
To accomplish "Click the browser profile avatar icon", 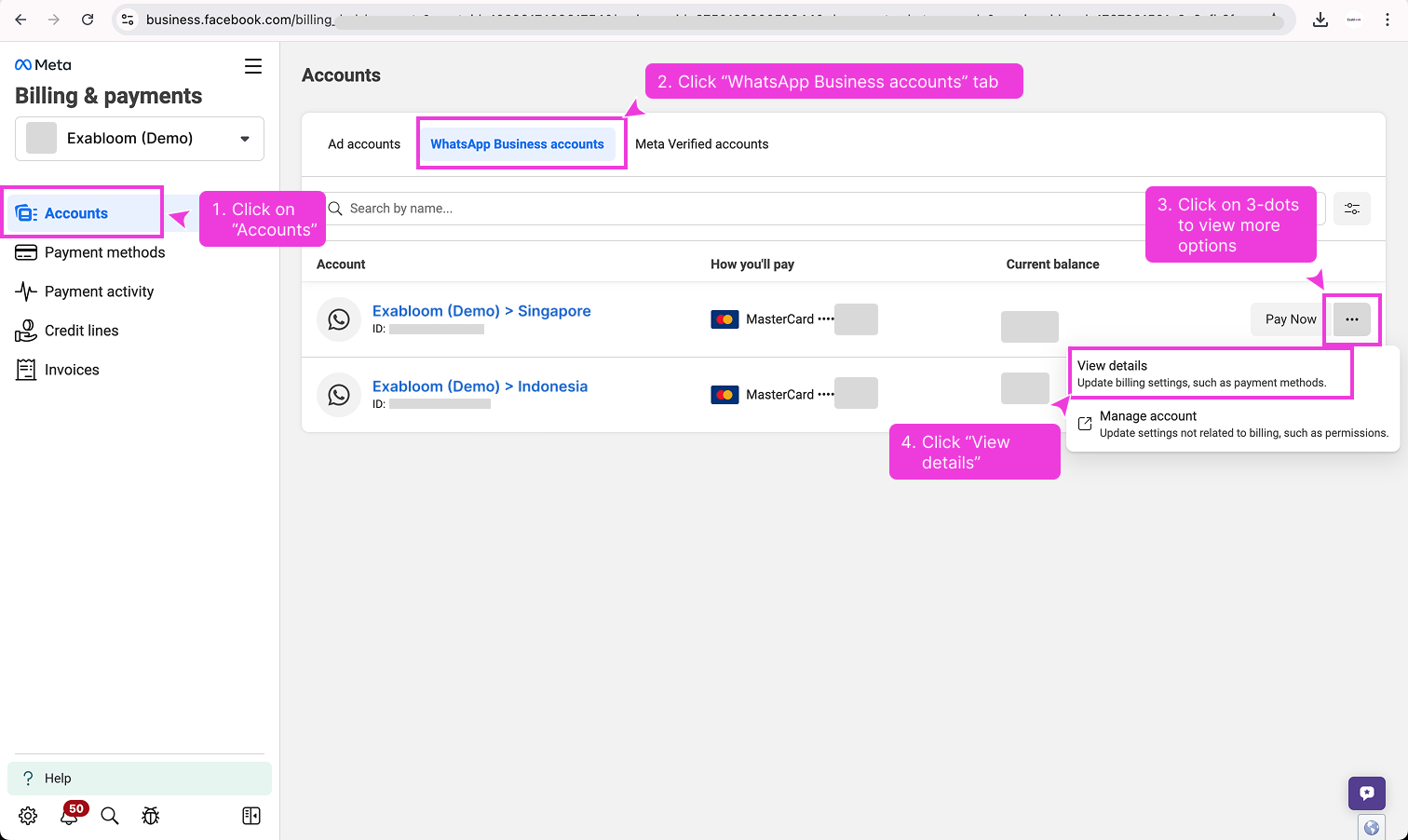I will [x=1354, y=20].
